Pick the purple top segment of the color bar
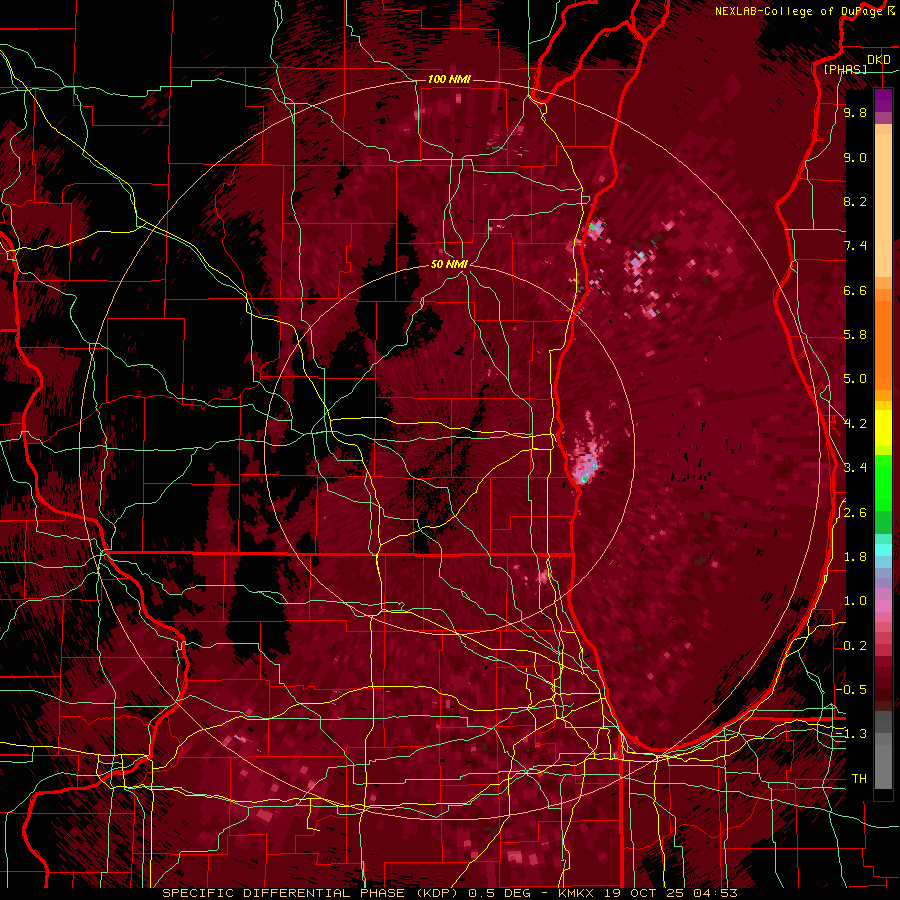 (x=883, y=100)
